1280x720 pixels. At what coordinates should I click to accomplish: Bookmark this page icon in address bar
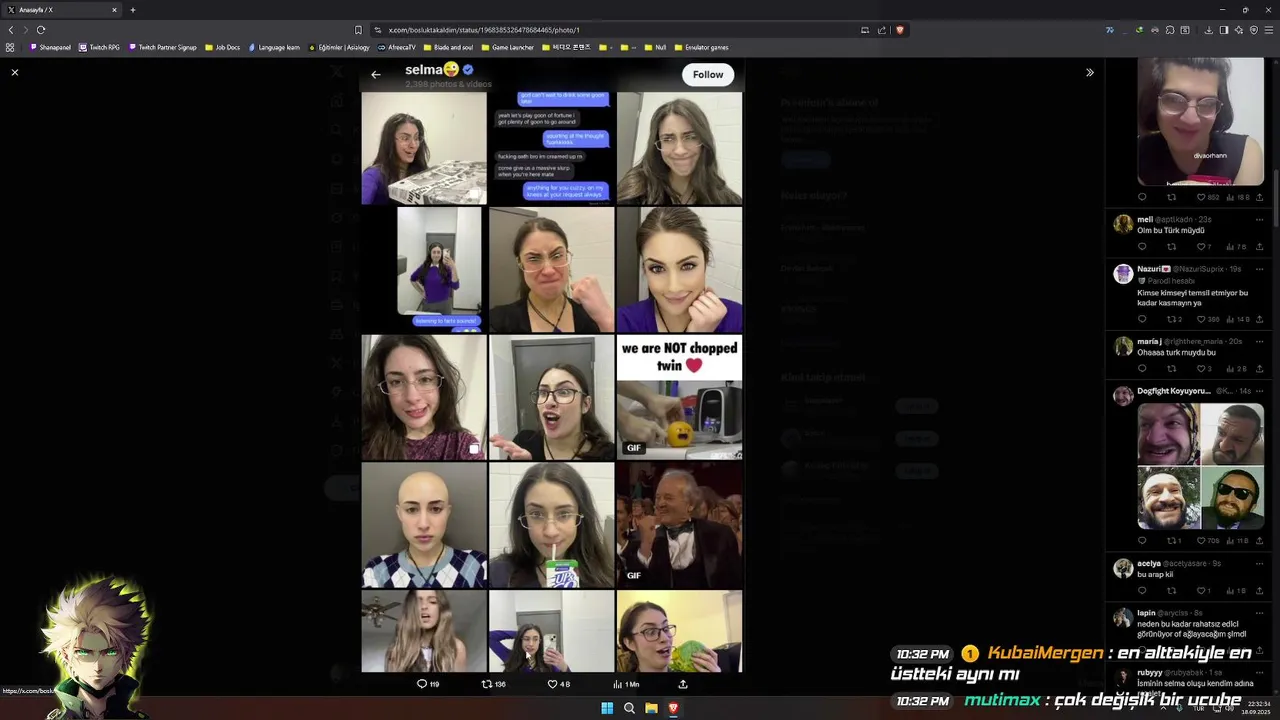[358, 30]
